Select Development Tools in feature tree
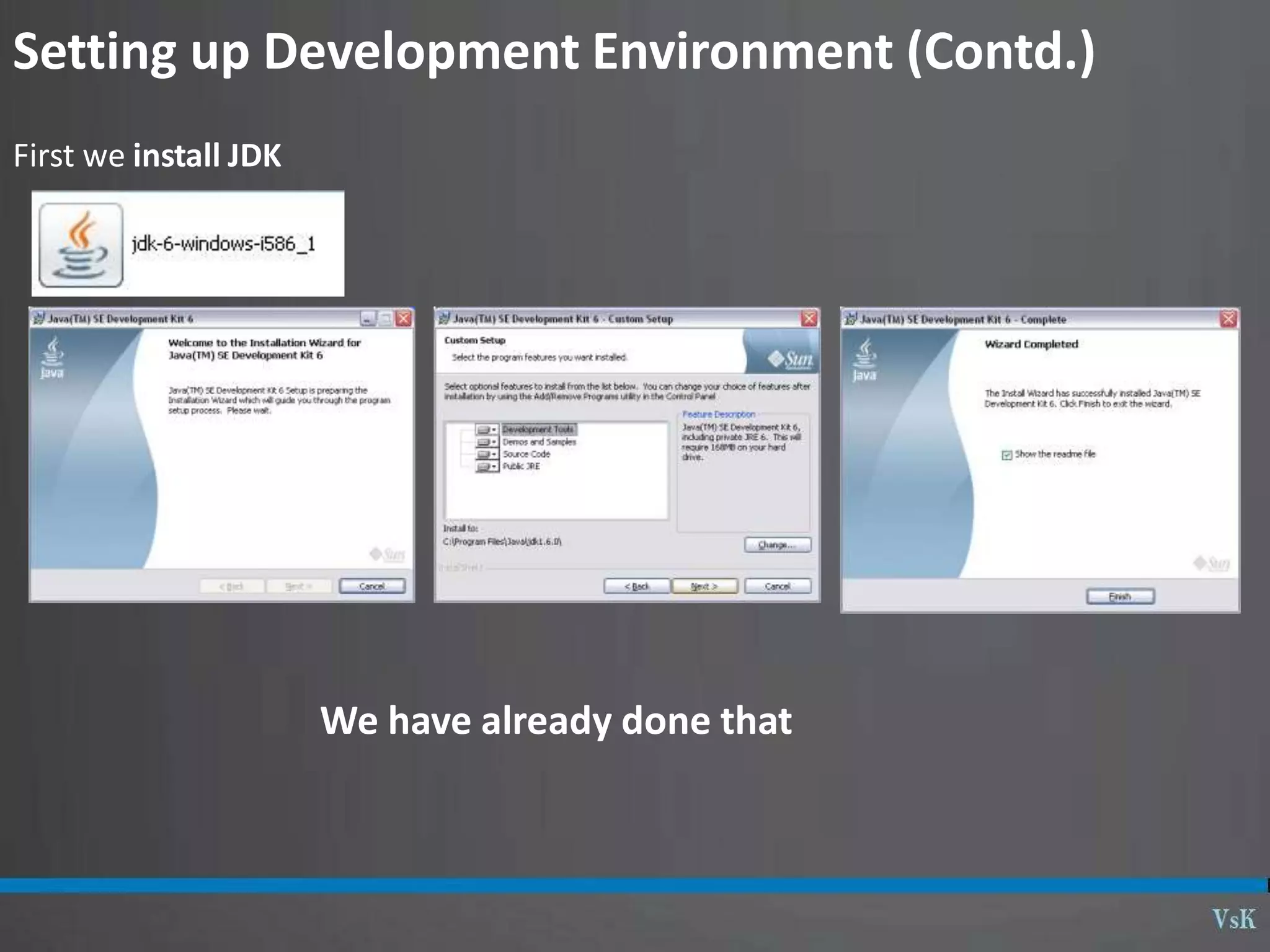 [539, 430]
